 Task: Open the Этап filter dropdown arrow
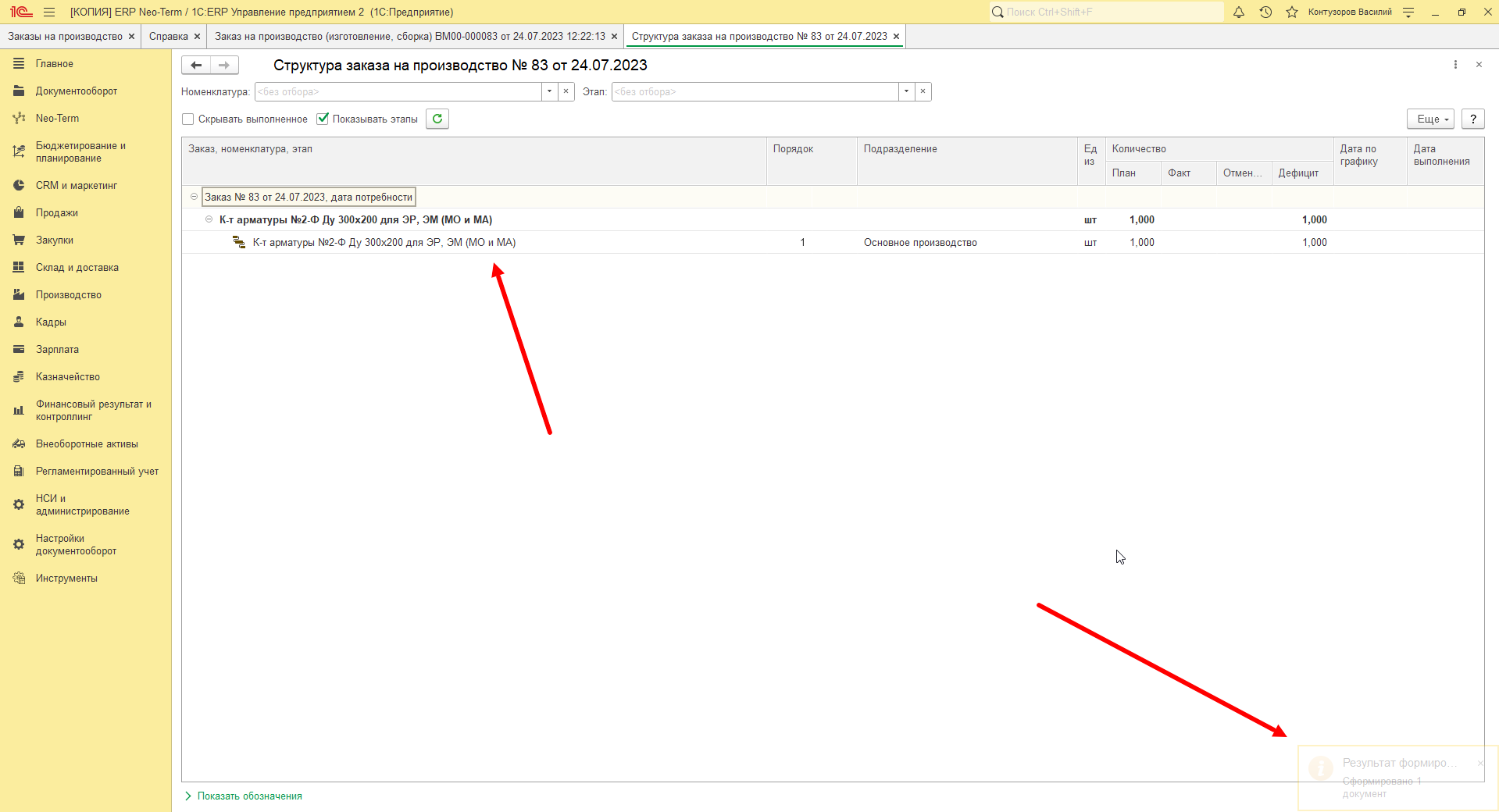(x=906, y=91)
